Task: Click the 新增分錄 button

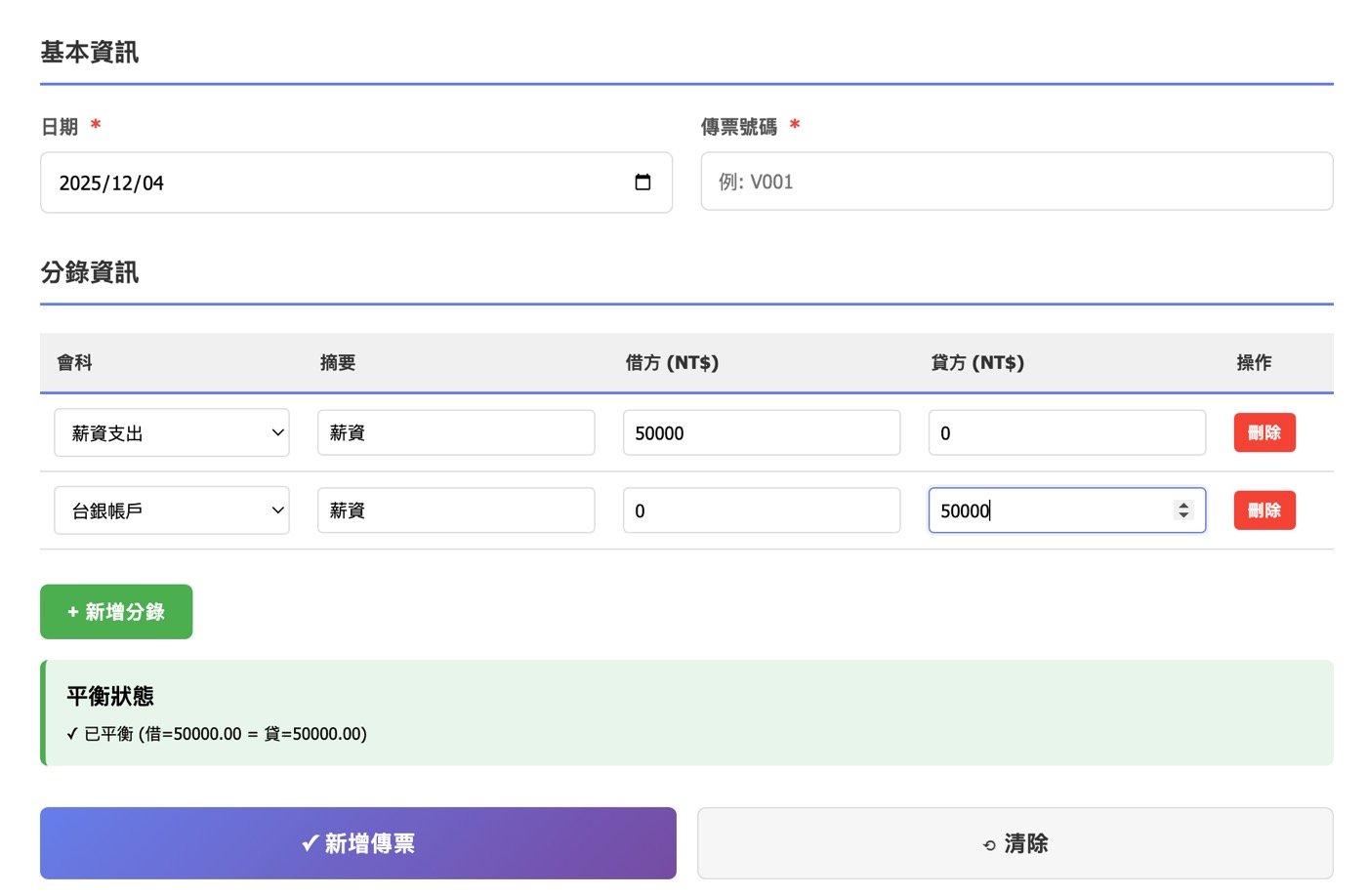Action: pos(116,611)
